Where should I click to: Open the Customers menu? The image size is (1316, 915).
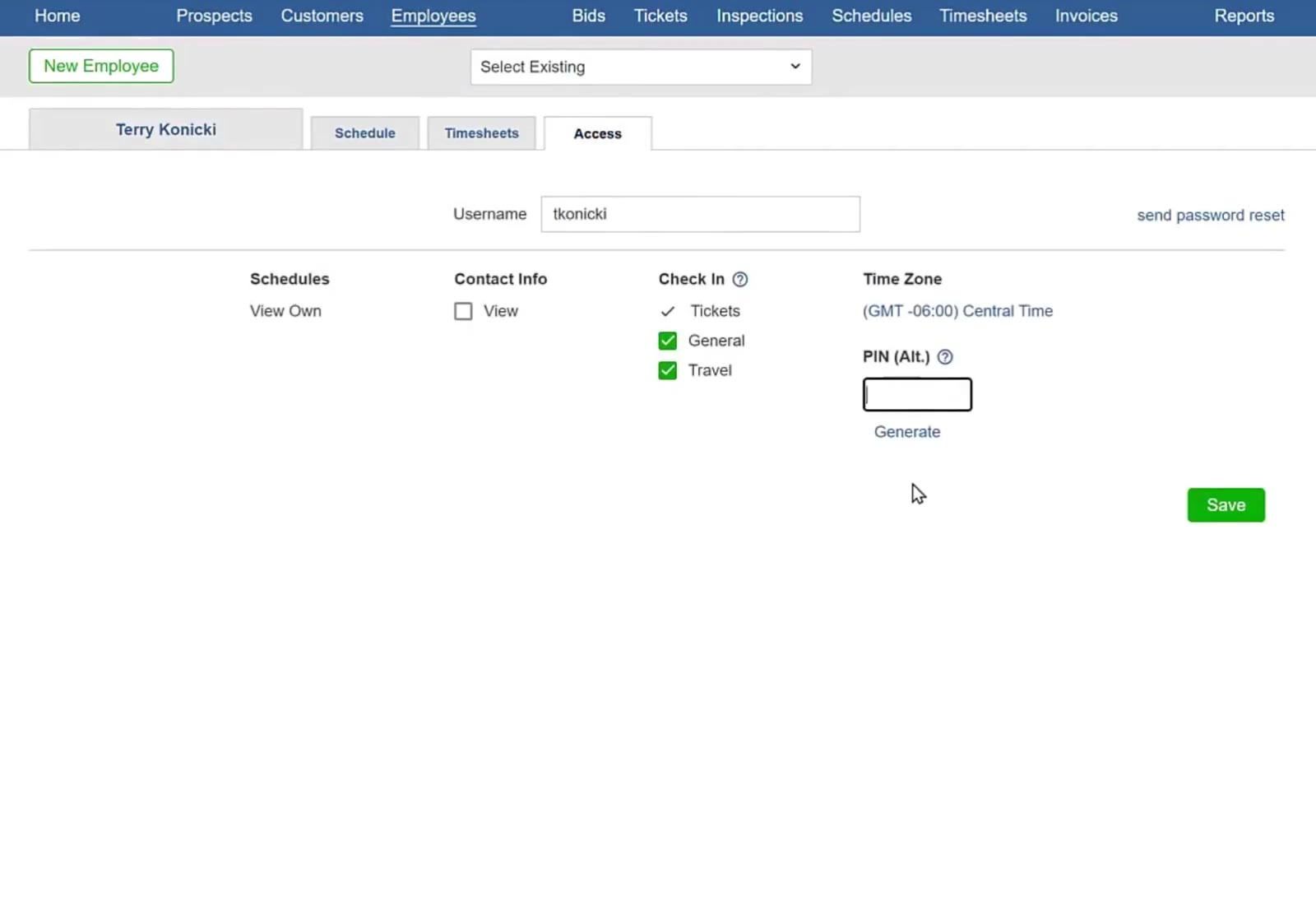[x=322, y=16]
